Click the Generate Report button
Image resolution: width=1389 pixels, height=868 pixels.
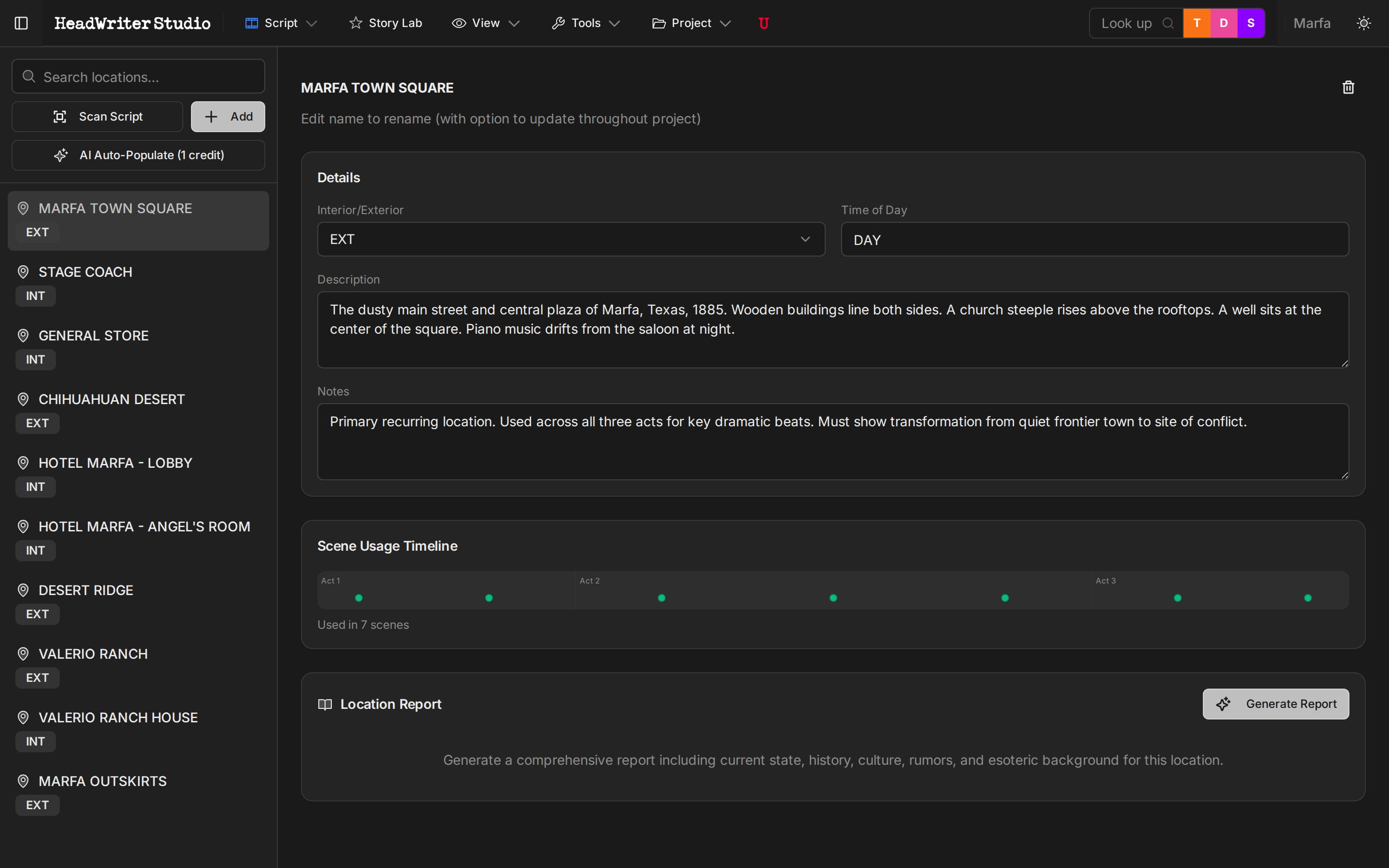[1275, 704]
